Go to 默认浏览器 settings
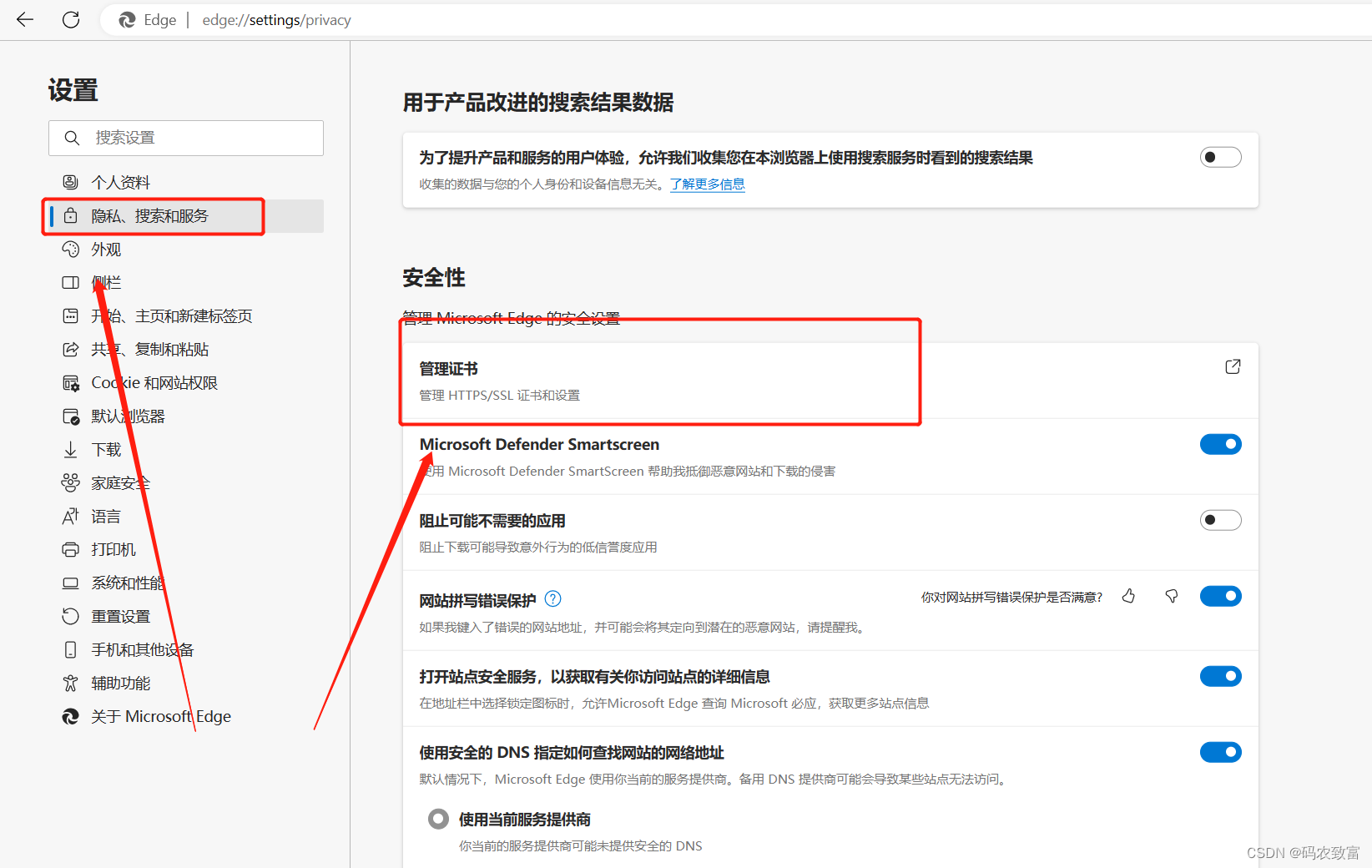Screen dimensions: 1372x868 point(186,416)
